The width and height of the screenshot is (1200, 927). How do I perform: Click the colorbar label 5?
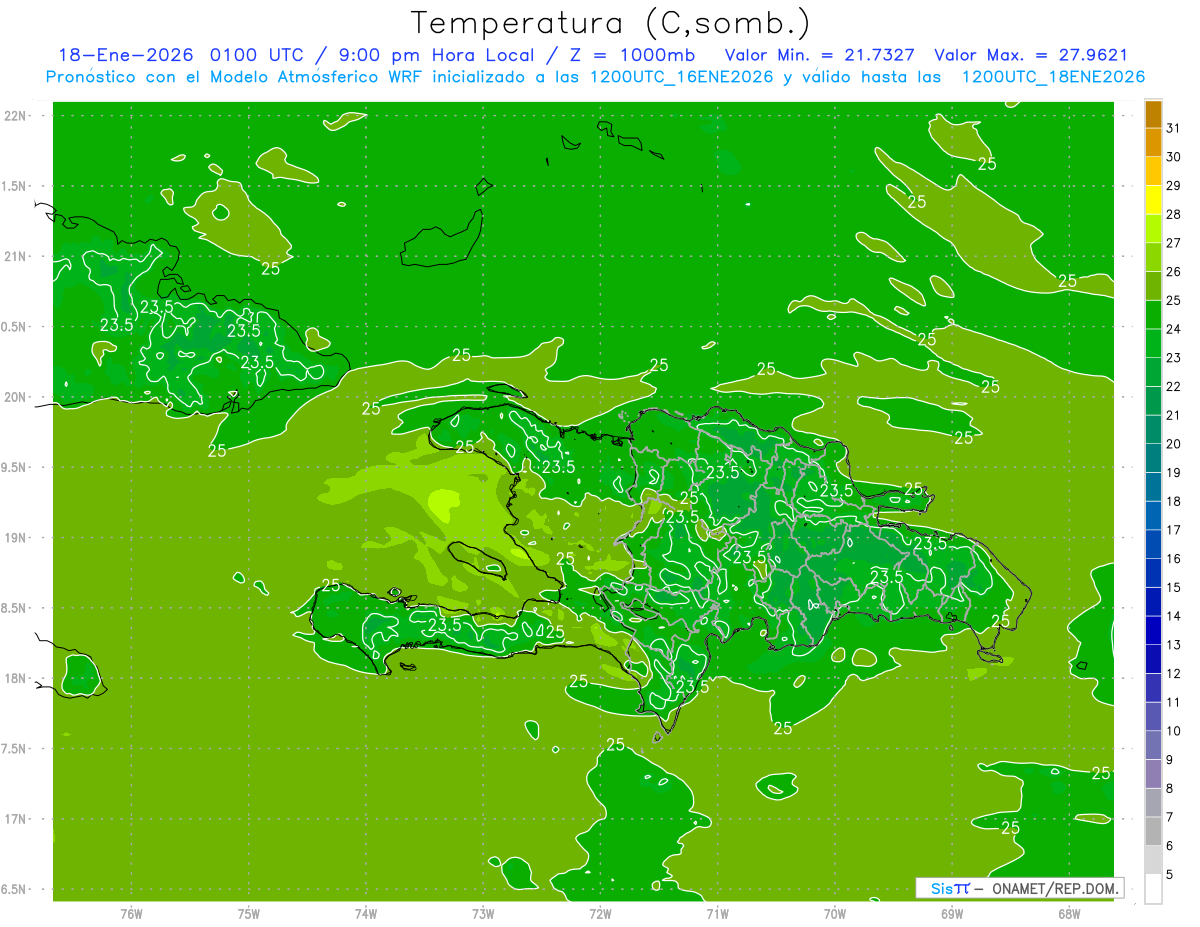click(1170, 875)
